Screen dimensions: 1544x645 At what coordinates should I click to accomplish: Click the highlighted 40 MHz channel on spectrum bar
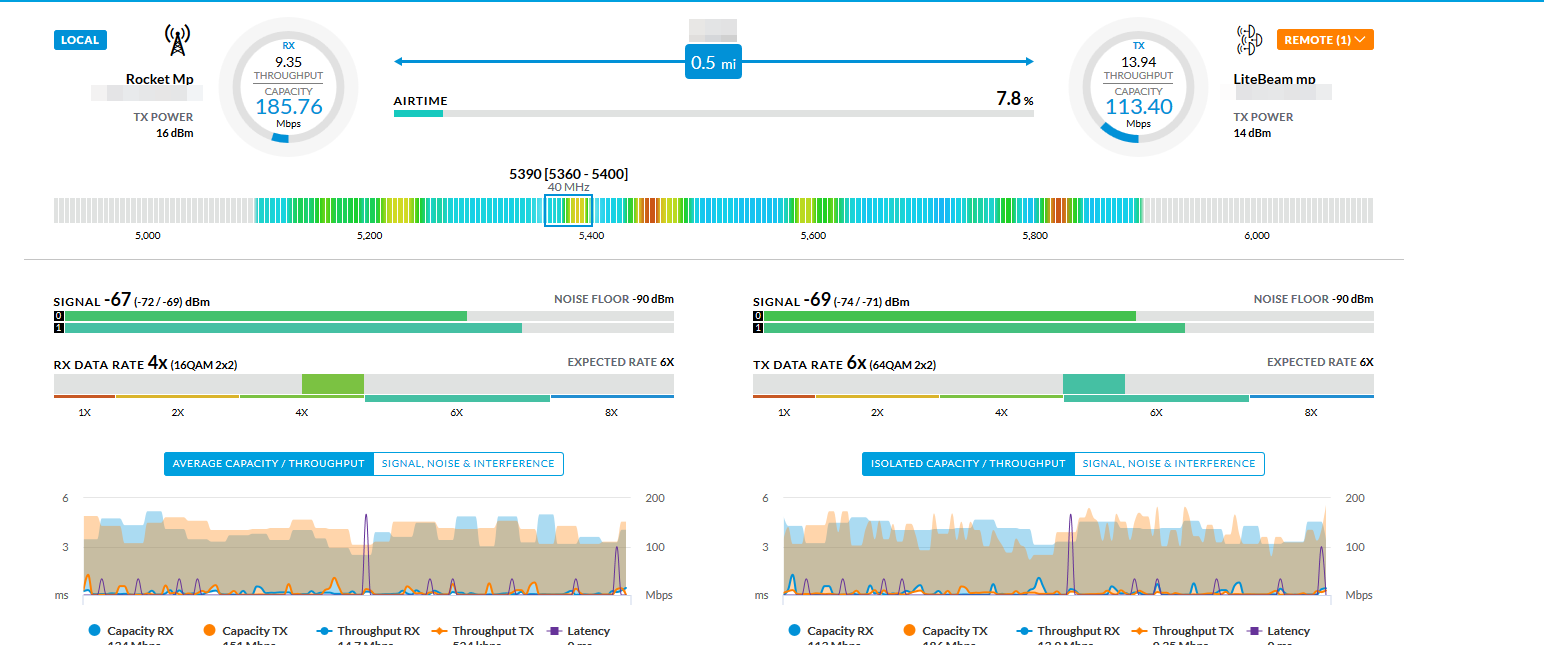coord(568,210)
